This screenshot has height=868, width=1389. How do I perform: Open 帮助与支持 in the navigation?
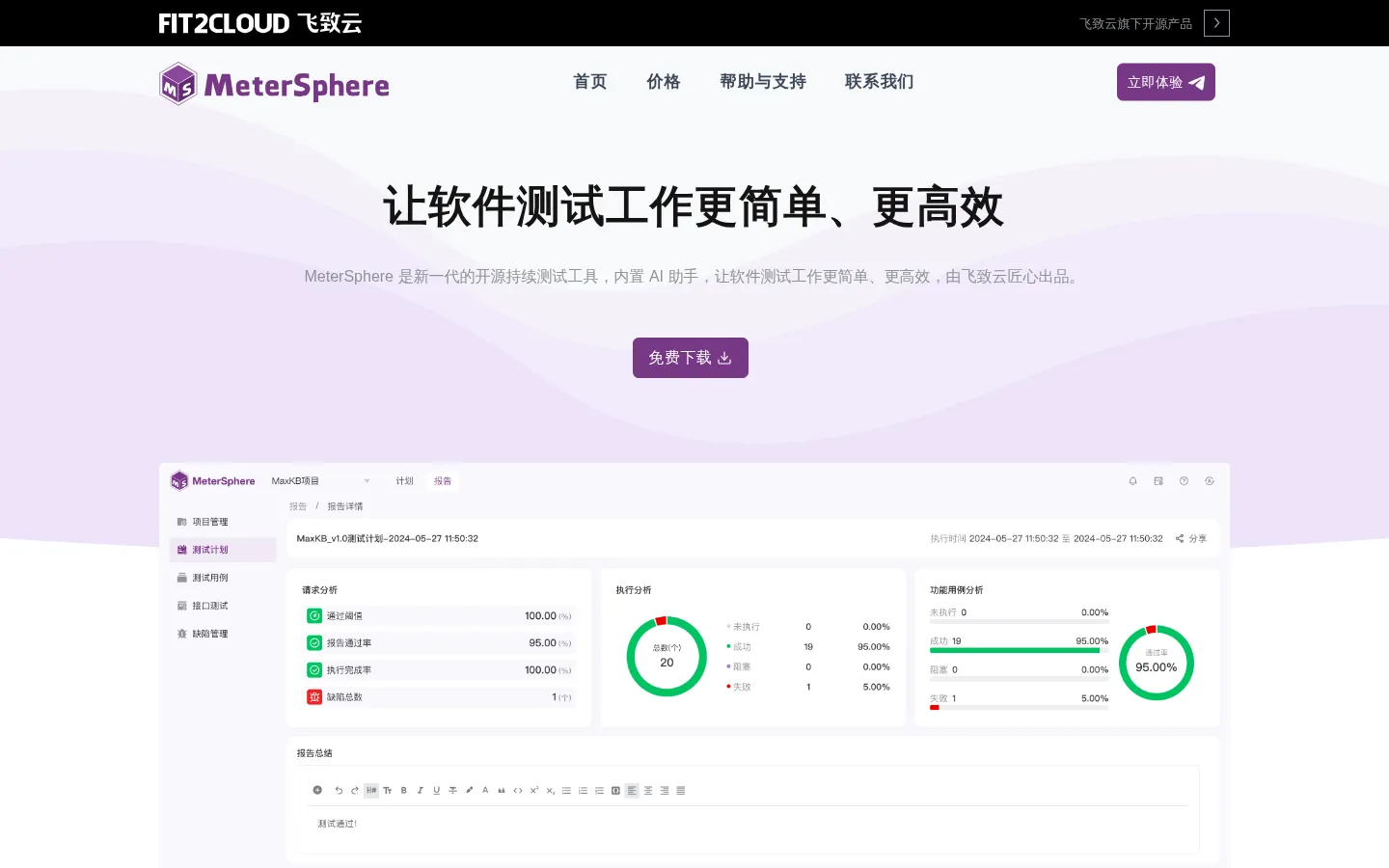(763, 82)
